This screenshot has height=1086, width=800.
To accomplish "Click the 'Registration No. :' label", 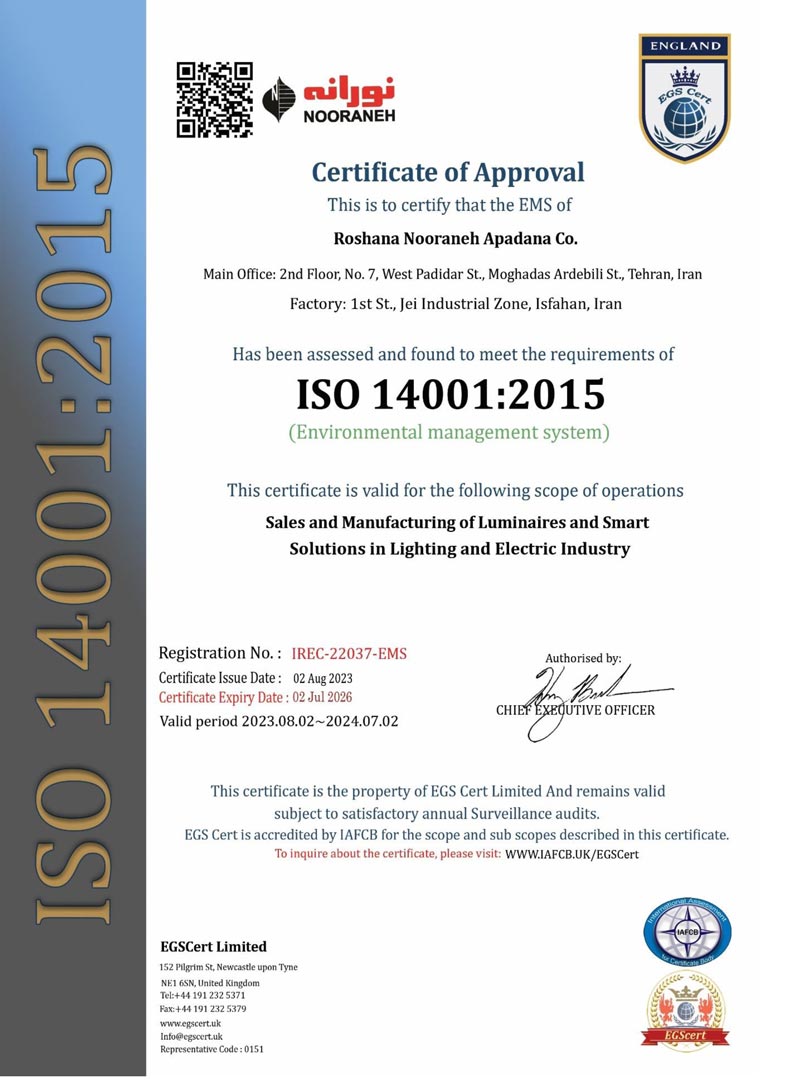I will point(220,653).
